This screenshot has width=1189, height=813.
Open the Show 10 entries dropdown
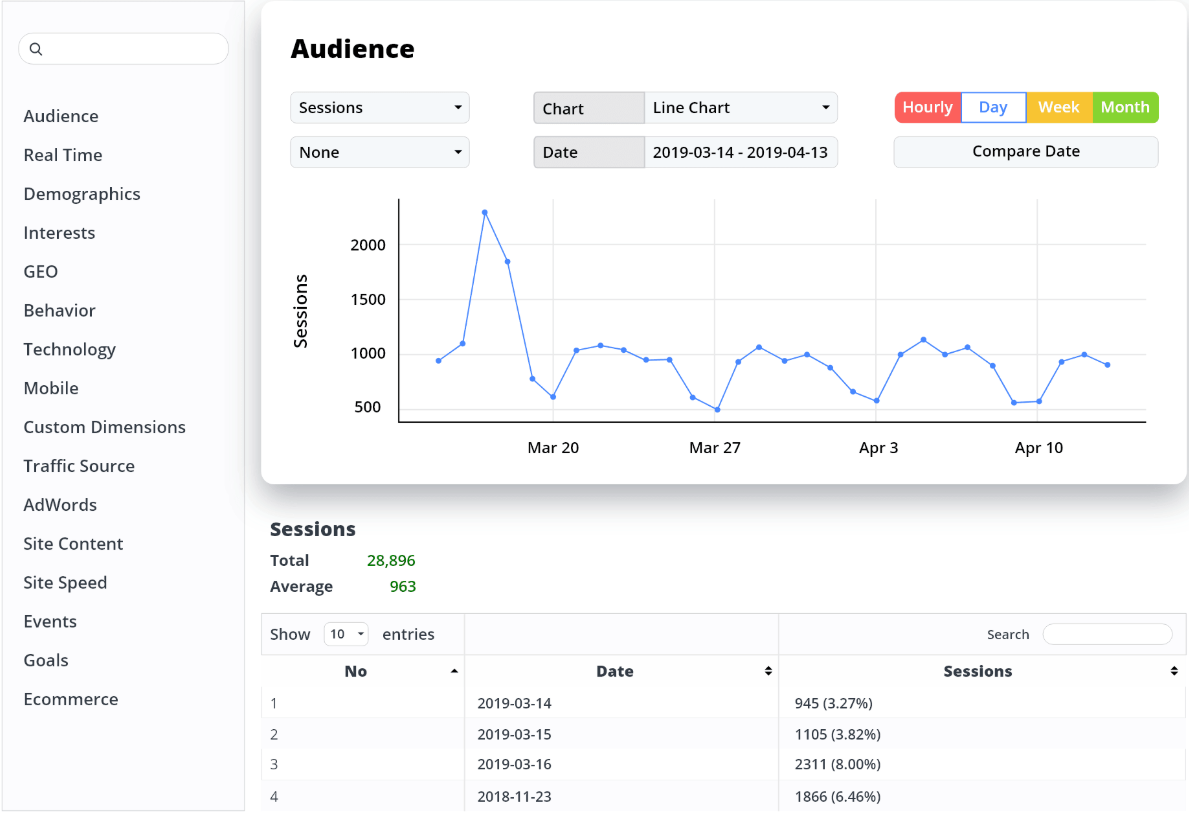pos(346,634)
